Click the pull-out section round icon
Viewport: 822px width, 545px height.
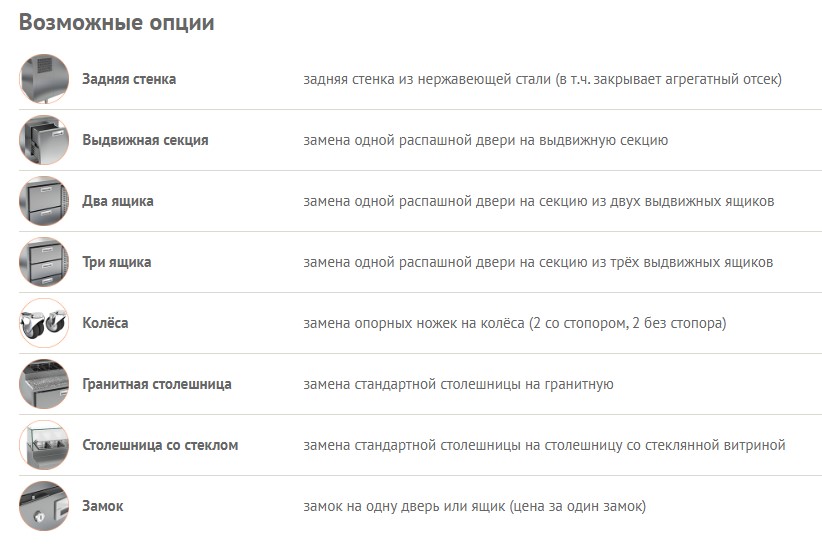point(44,140)
